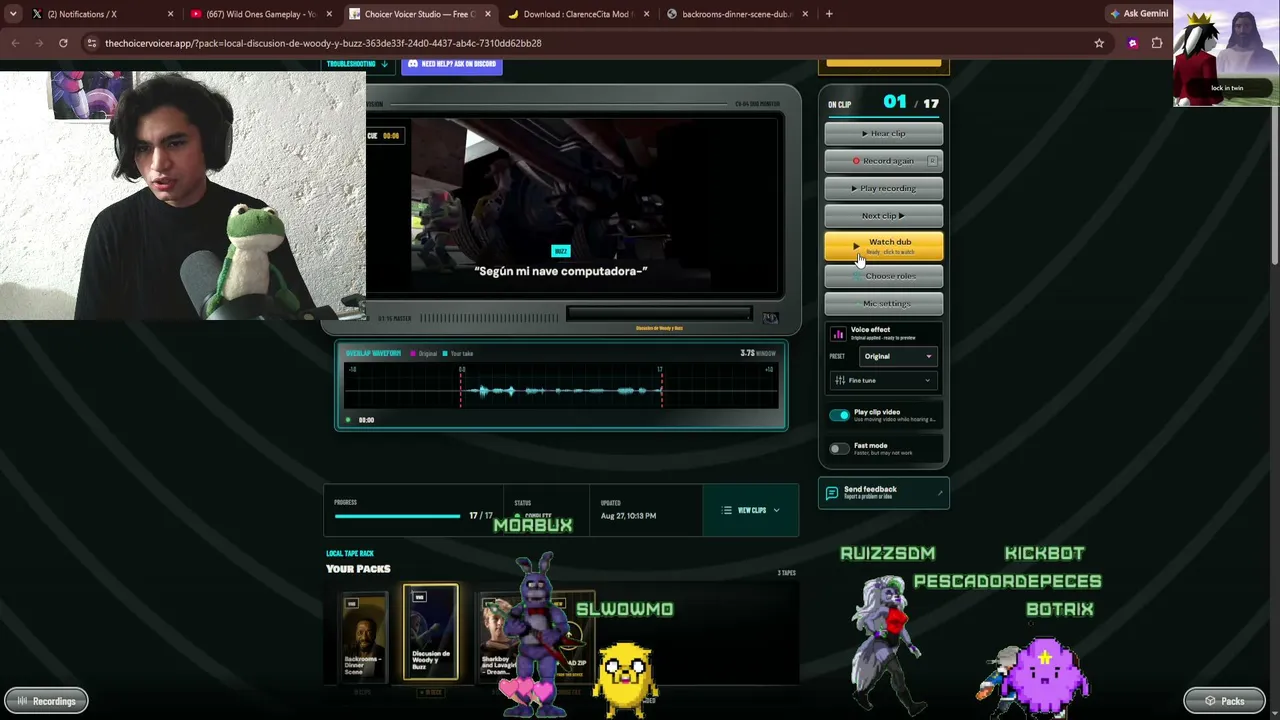Click the 3.7S window label
The image size is (1280, 720).
(757, 353)
